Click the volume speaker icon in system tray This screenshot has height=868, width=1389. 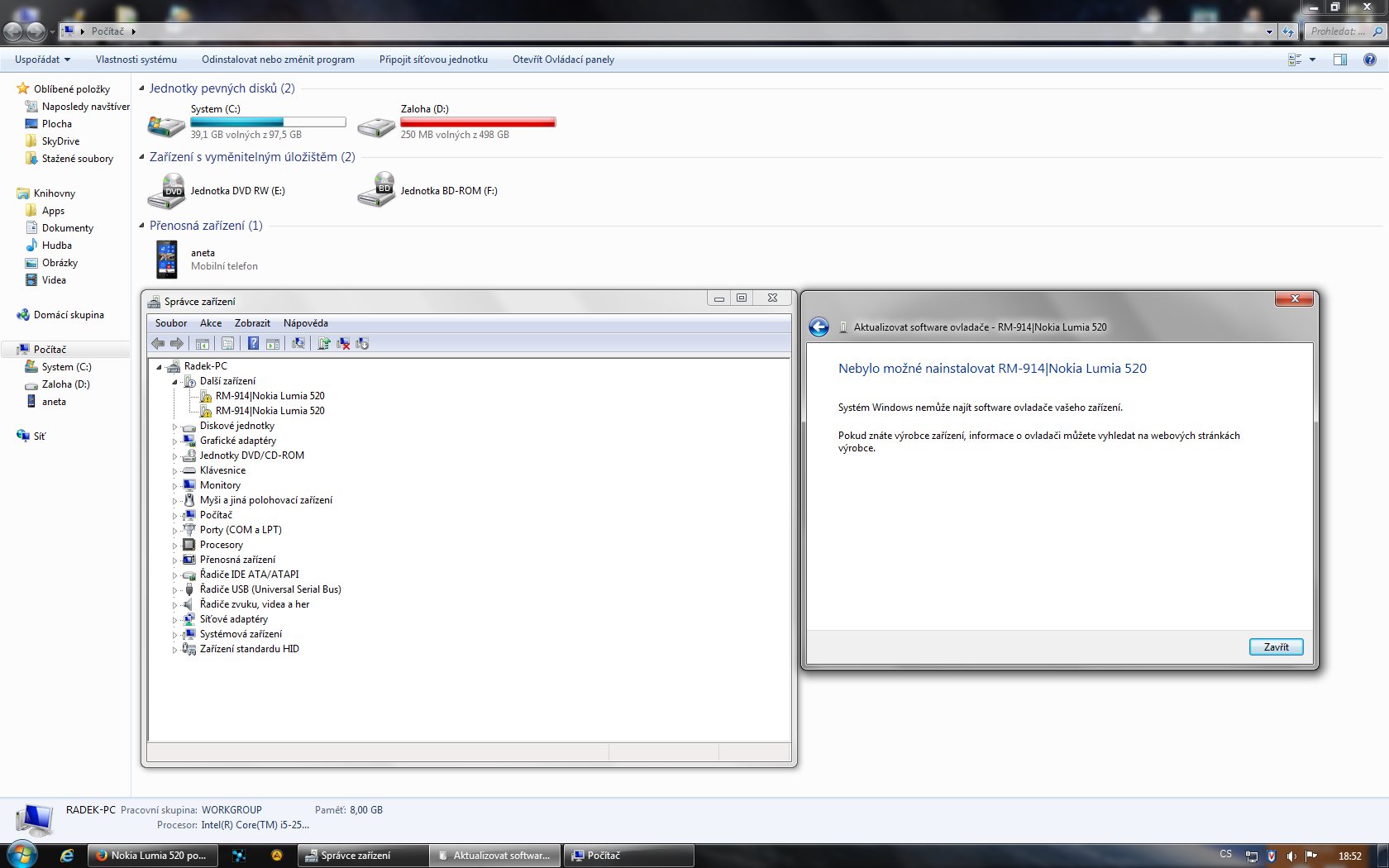[1291, 856]
